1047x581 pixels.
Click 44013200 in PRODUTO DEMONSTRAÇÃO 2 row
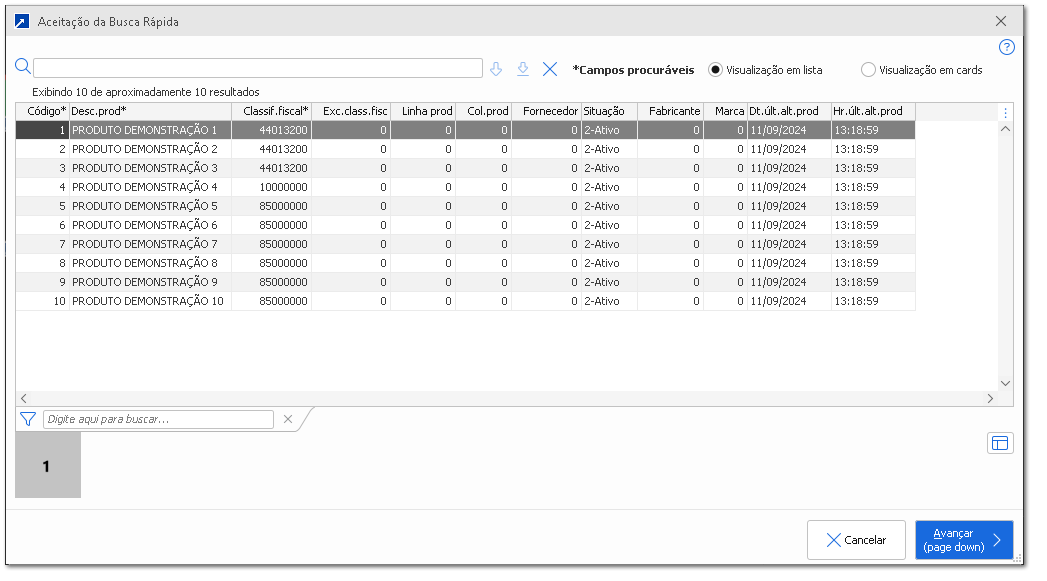tap(272, 149)
